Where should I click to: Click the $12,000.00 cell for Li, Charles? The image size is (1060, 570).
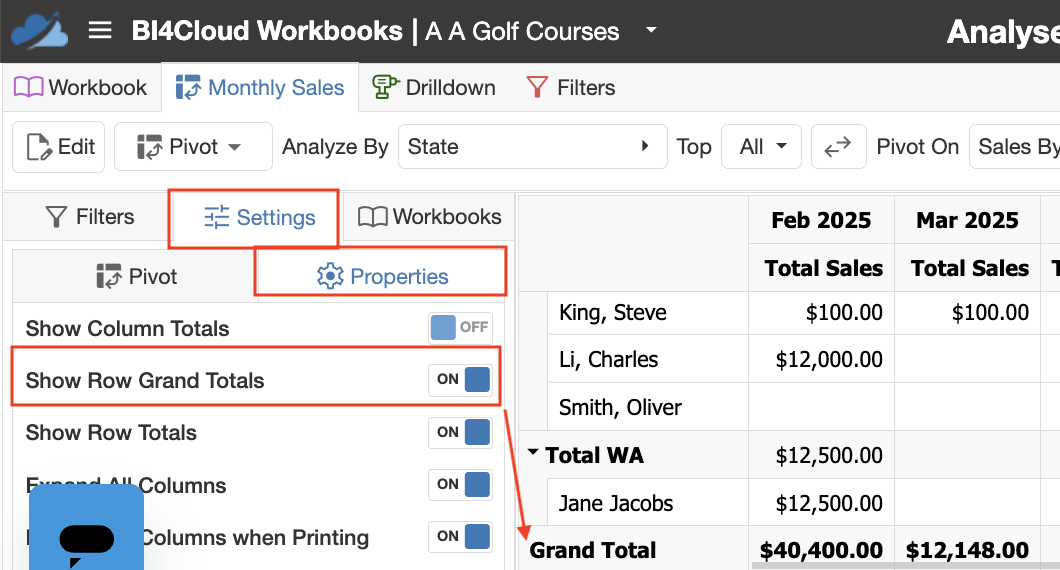pos(821,360)
